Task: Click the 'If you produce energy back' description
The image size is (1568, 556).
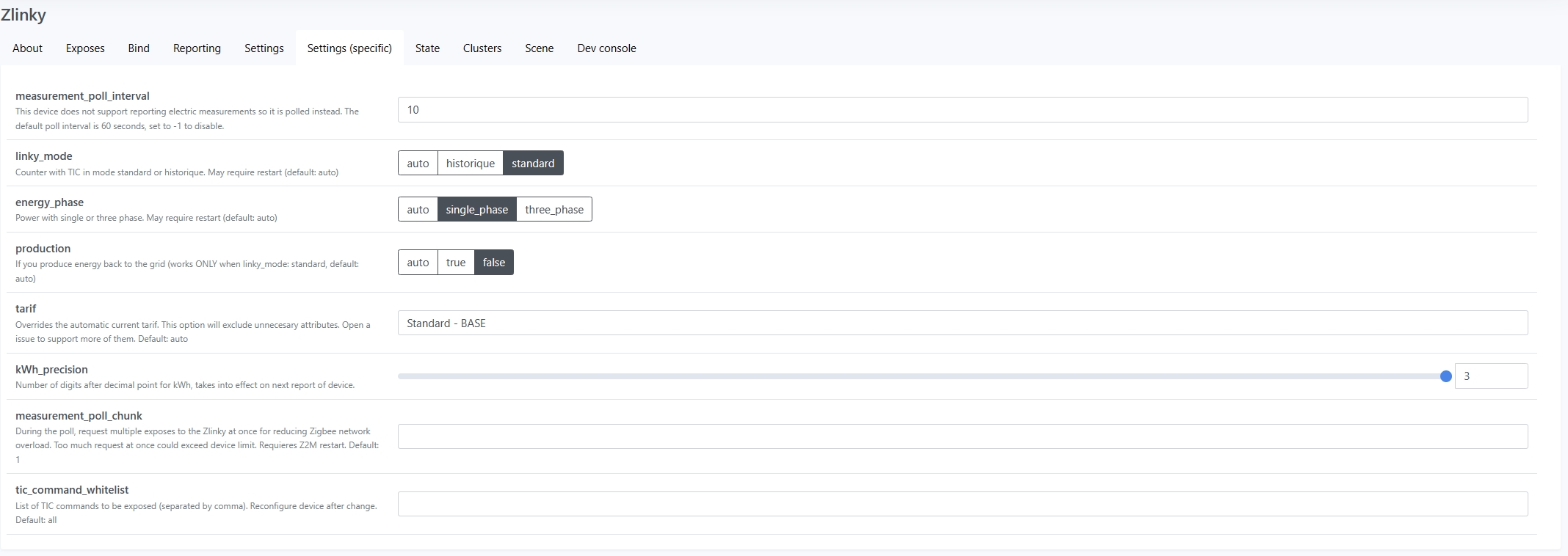Action: (x=187, y=271)
